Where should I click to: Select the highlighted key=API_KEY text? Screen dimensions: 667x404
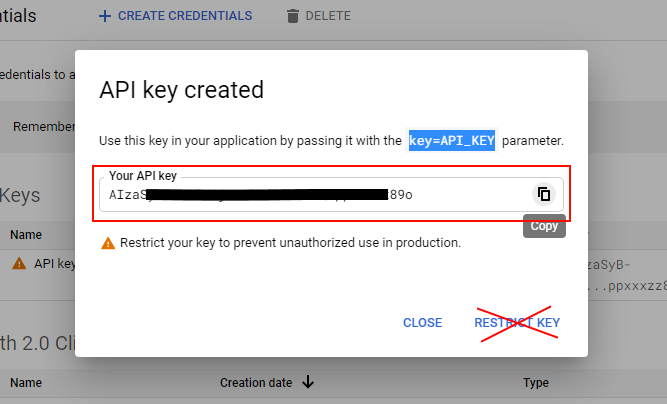tap(451, 140)
